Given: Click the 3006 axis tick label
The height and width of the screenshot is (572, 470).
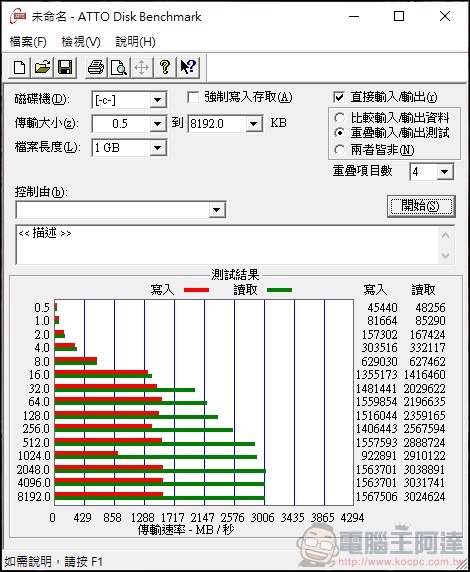Looking at the screenshot, I should (263, 517).
